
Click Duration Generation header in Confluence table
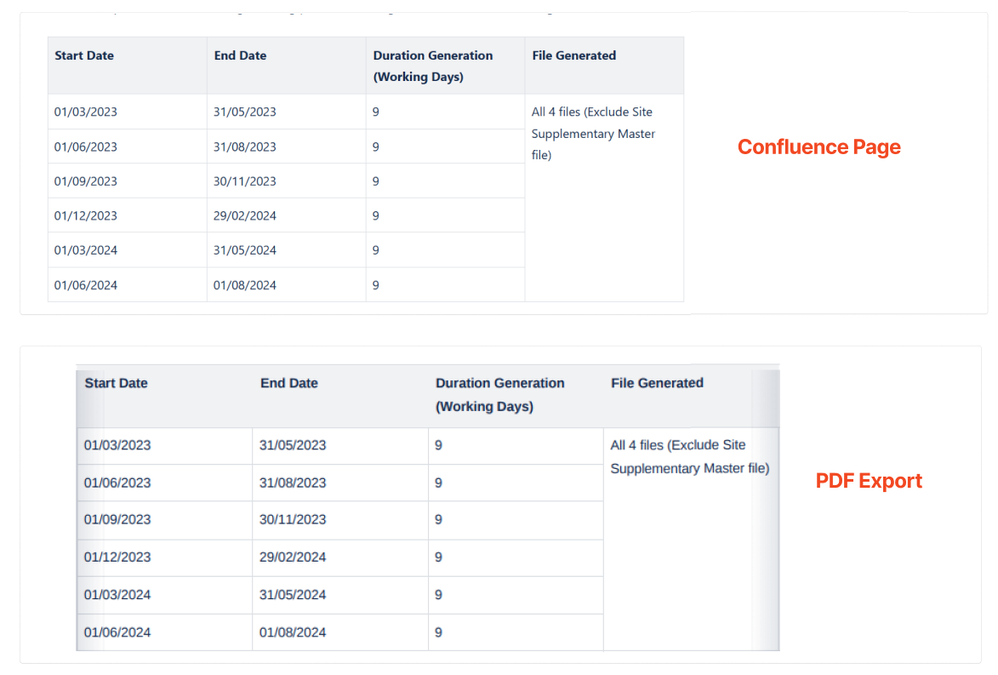446,66
